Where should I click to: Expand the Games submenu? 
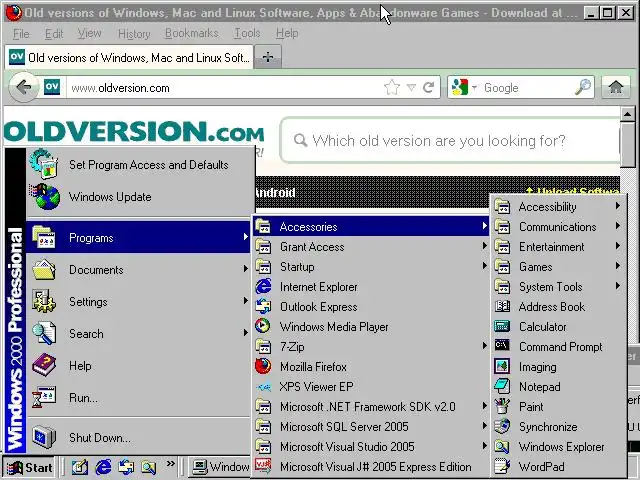pyautogui.click(x=558, y=267)
